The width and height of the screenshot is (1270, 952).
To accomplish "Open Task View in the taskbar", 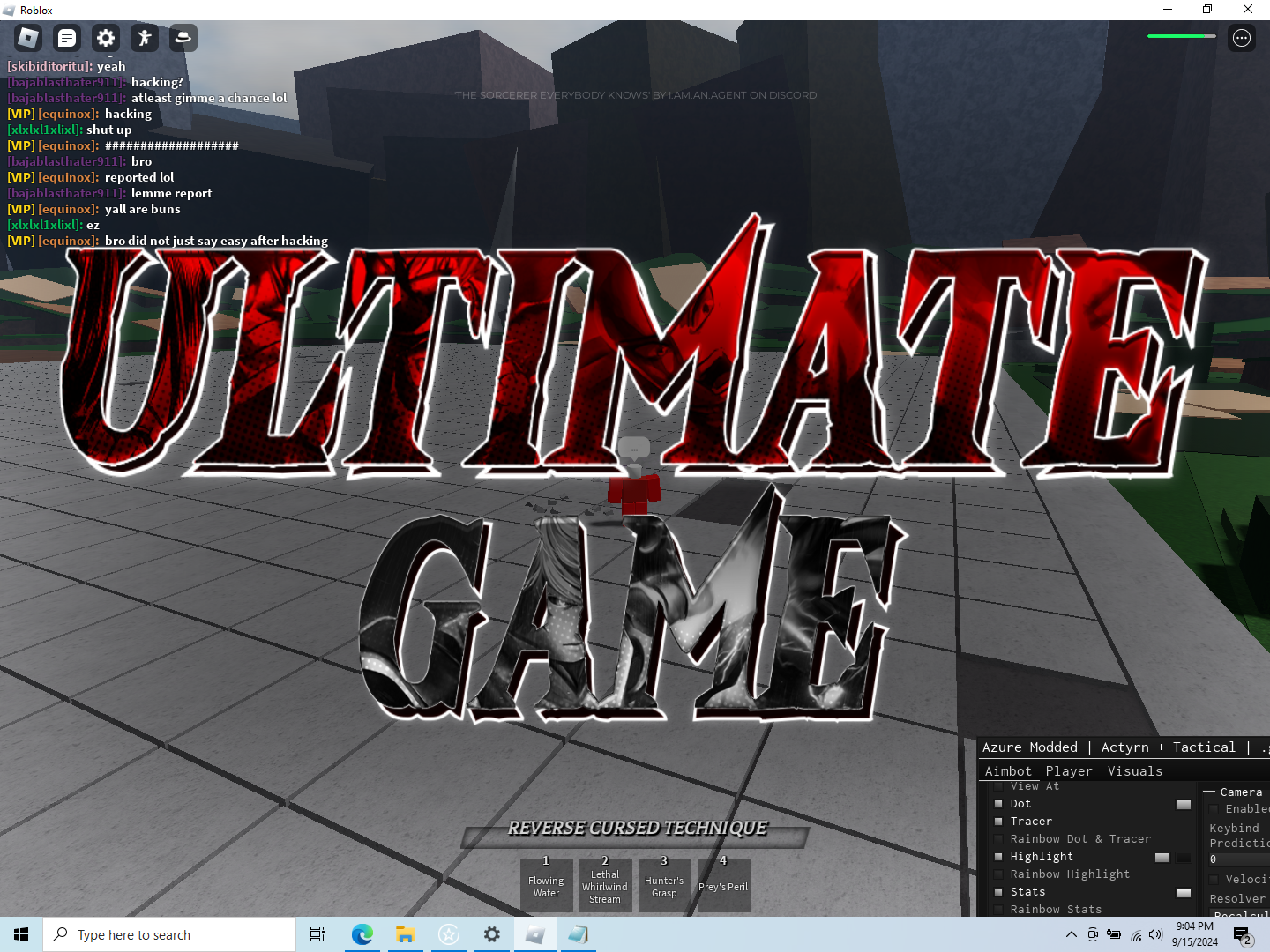I will coord(317,934).
